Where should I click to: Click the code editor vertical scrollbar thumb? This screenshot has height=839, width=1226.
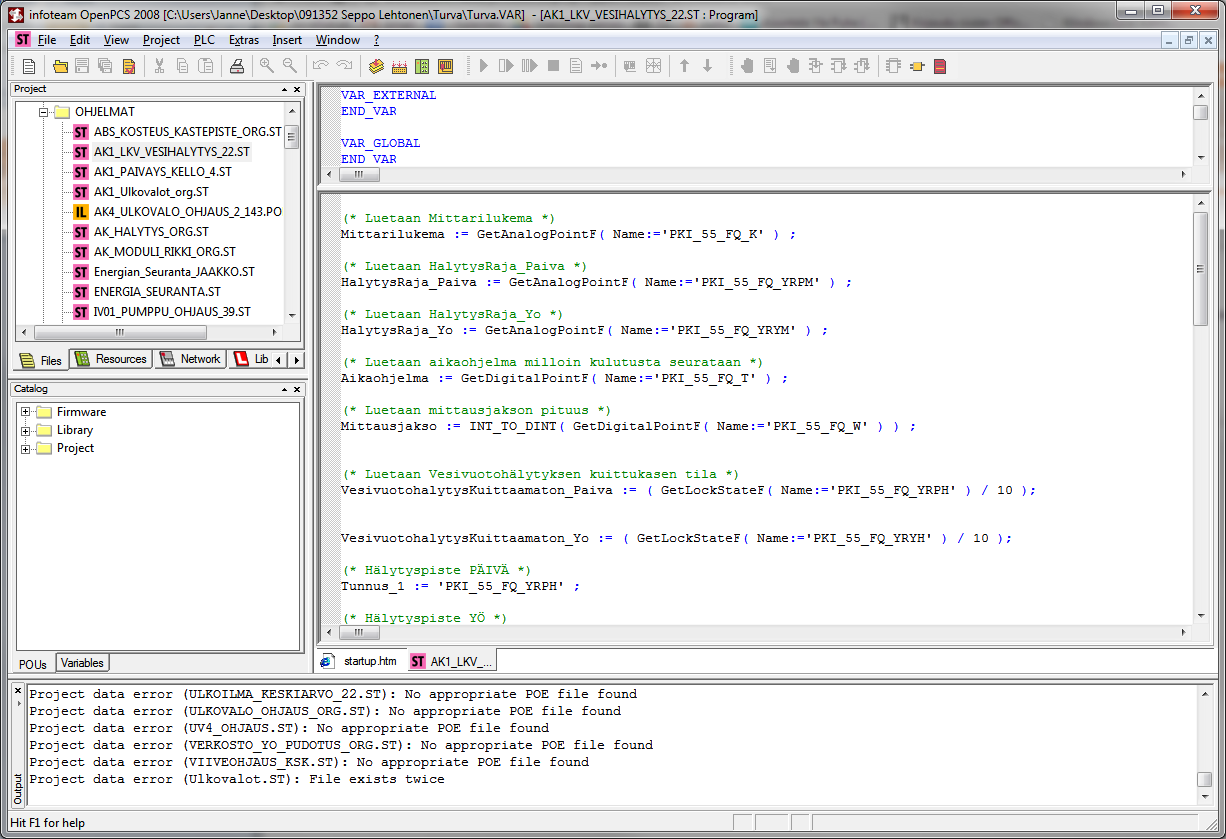(x=1200, y=268)
